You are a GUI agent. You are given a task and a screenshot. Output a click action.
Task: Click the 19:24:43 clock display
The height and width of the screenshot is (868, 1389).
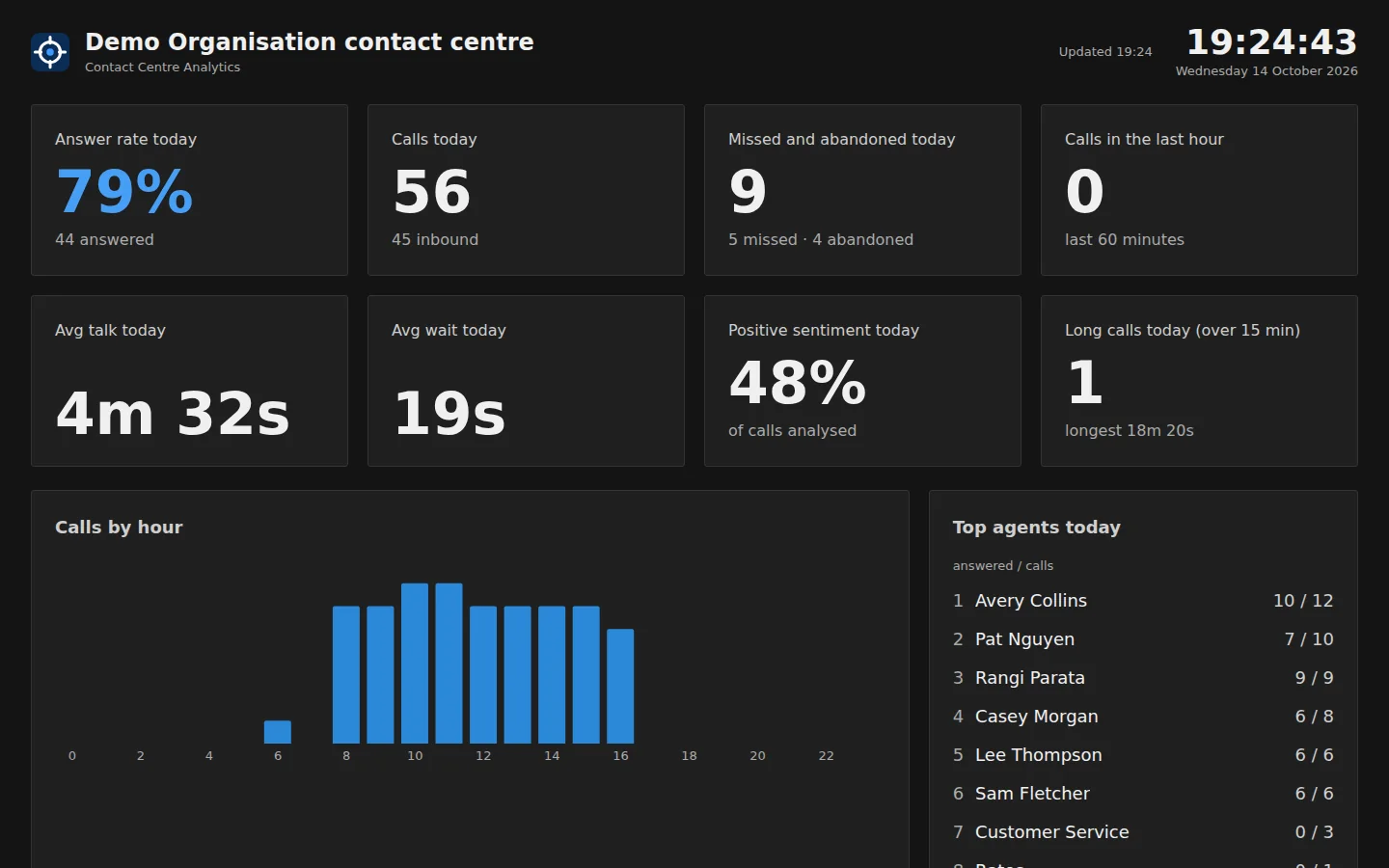[1271, 41]
